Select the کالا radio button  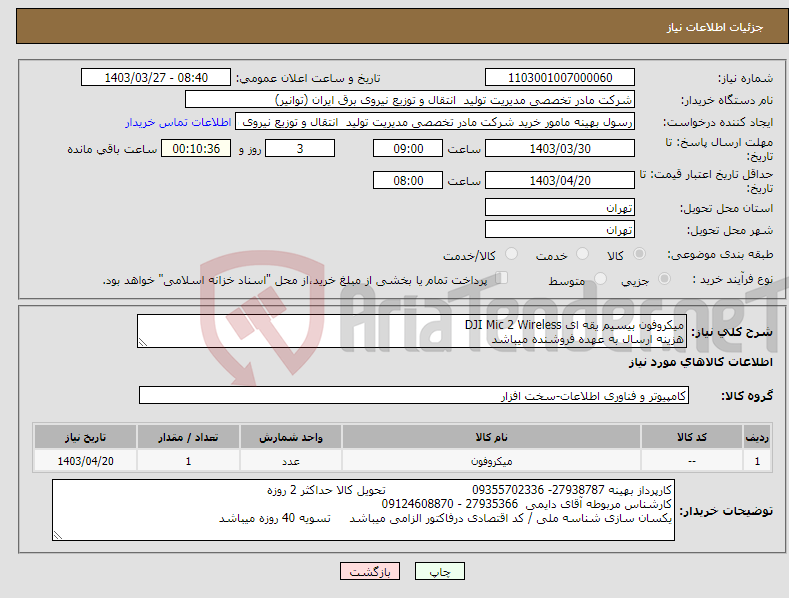coord(639,254)
